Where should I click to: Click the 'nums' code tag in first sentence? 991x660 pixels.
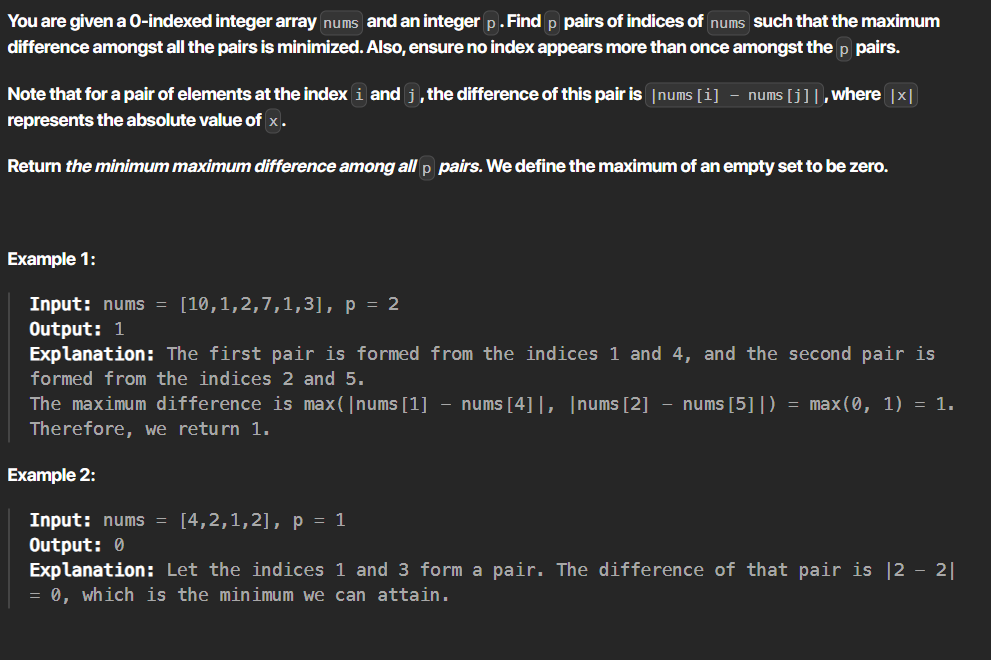[341, 23]
